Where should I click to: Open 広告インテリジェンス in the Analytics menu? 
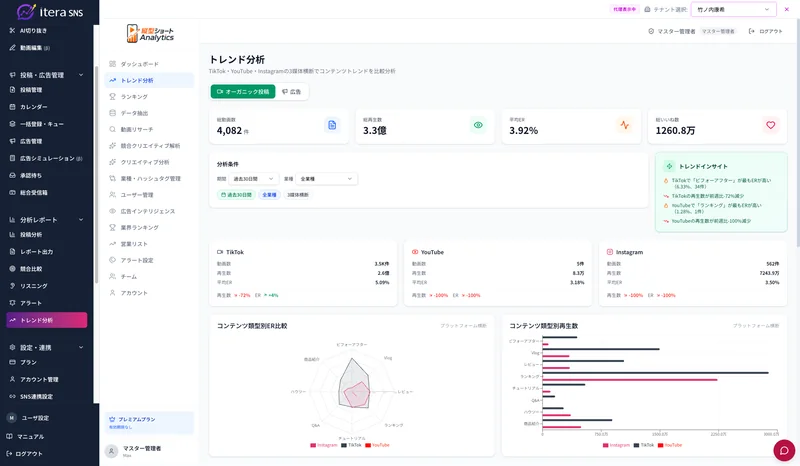click(x=149, y=211)
